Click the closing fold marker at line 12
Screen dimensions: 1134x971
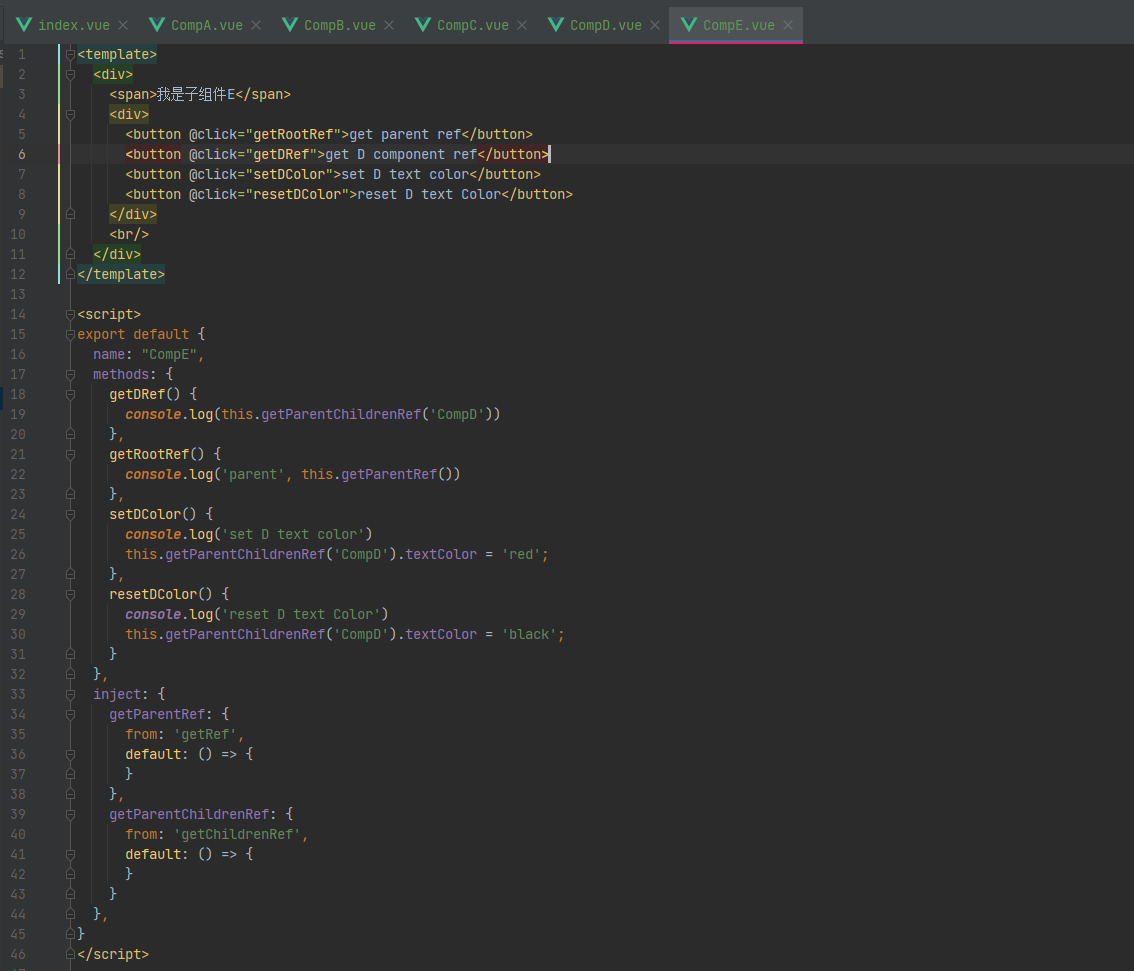pyautogui.click(x=70, y=275)
